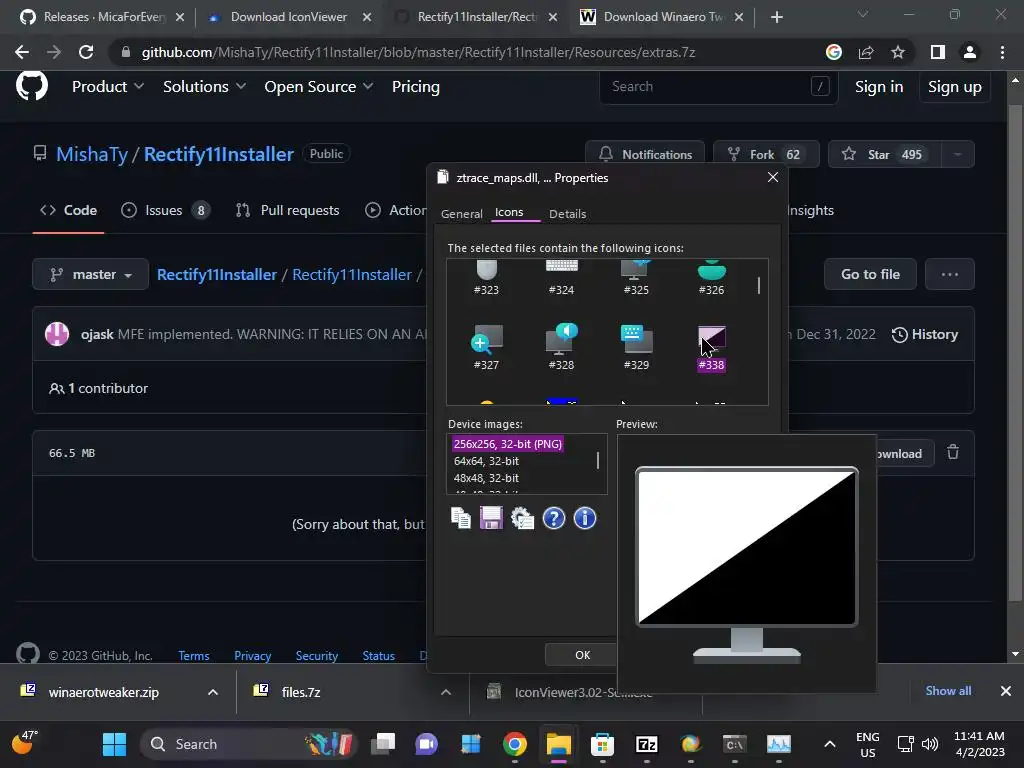This screenshot has width=1024, height=768.
Task: Open 7-Zip from the taskbar
Action: (x=647, y=744)
